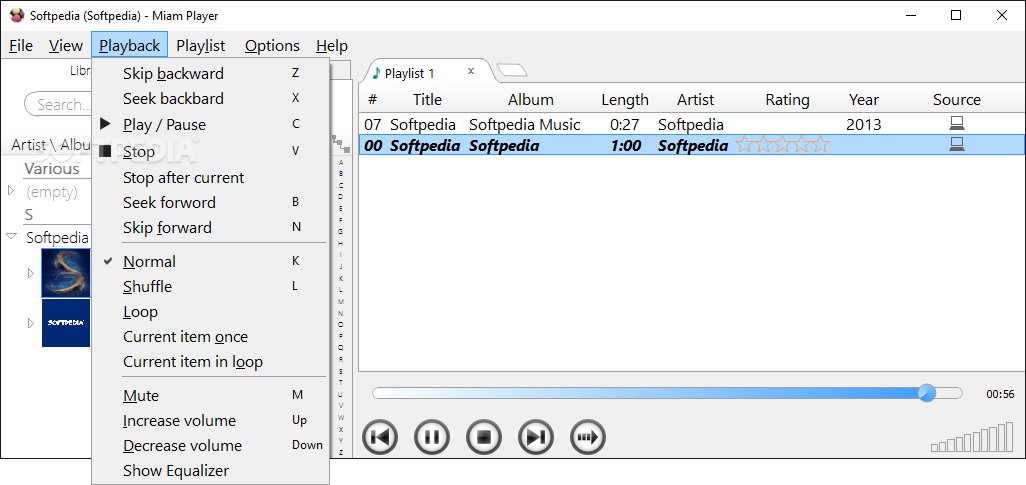Click the music note icon on Playlist 1 tab

(376, 73)
